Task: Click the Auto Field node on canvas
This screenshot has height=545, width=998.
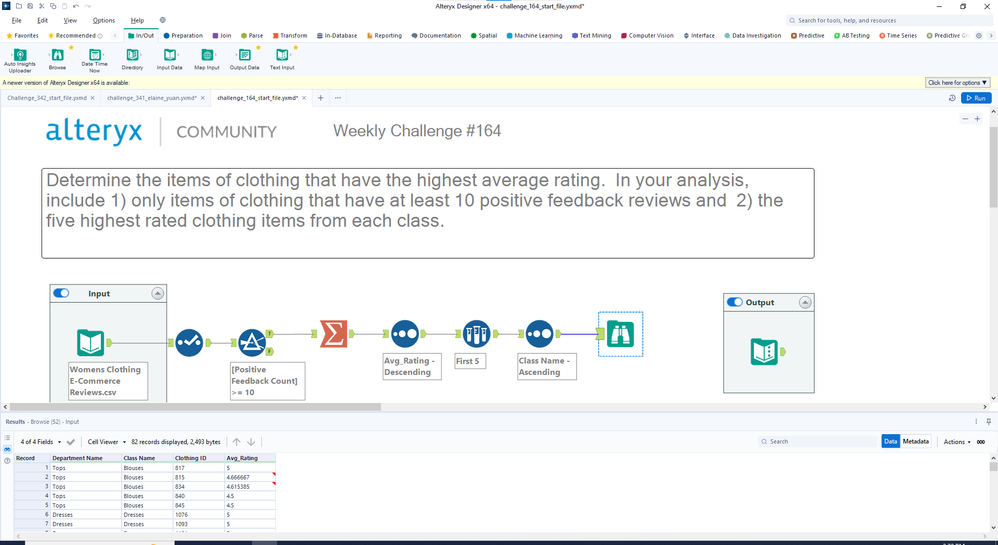Action: (189, 343)
